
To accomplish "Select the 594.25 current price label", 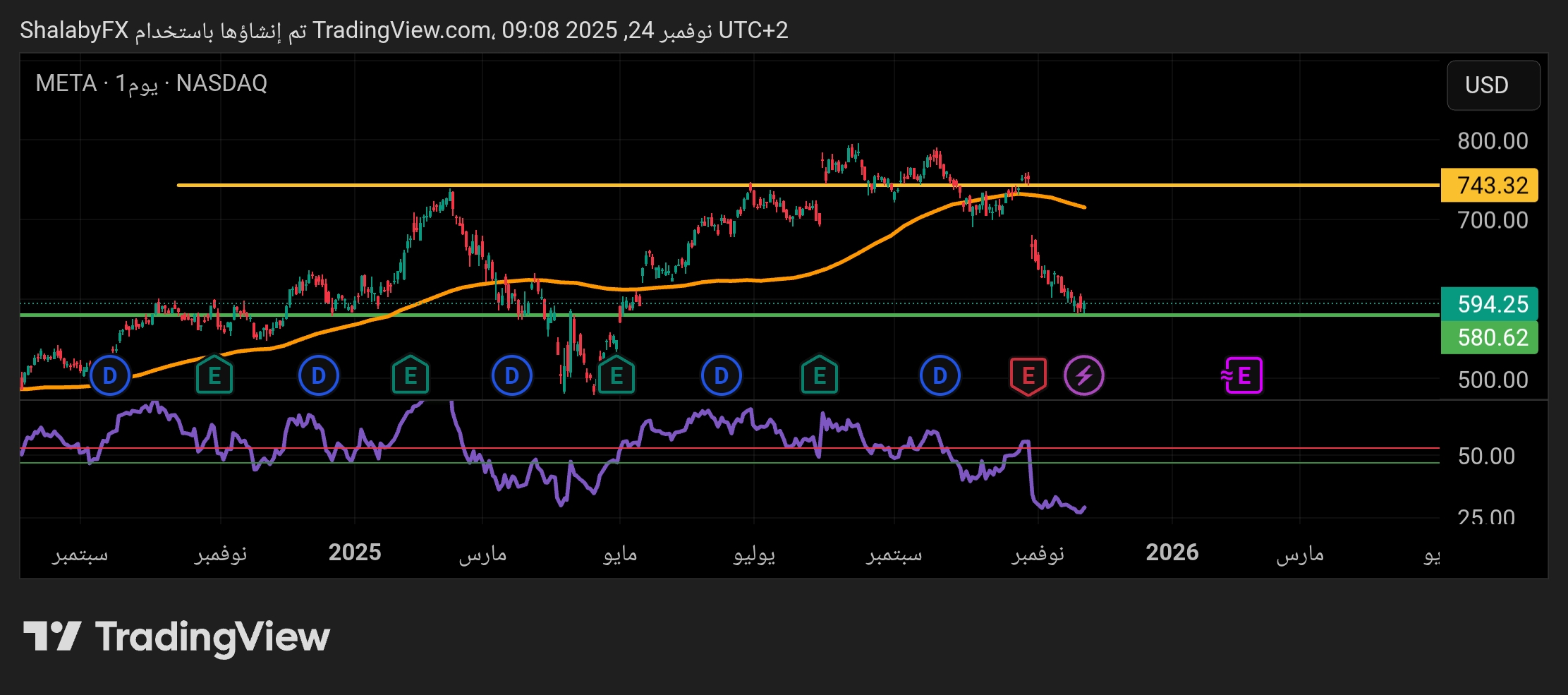I will click(1489, 304).
